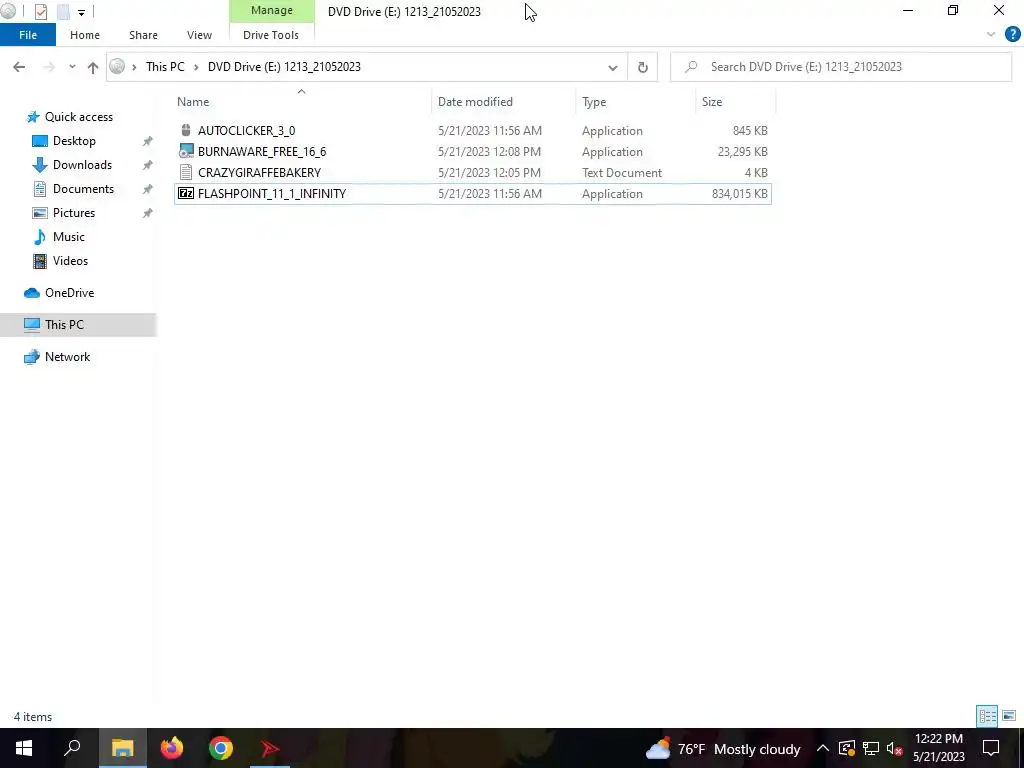
Task: Select the BURNAWARE_FREE_16_6 application icon
Action: click(186, 151)
